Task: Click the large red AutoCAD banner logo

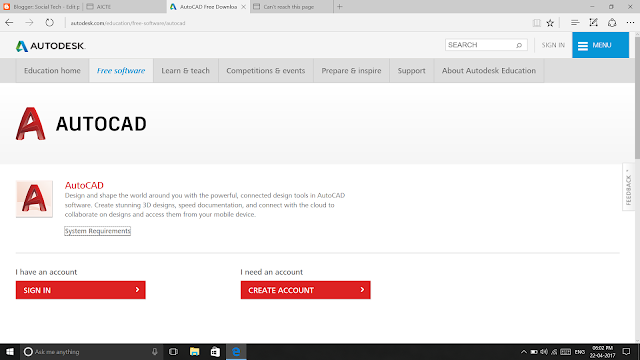Action: pos(31,124)
